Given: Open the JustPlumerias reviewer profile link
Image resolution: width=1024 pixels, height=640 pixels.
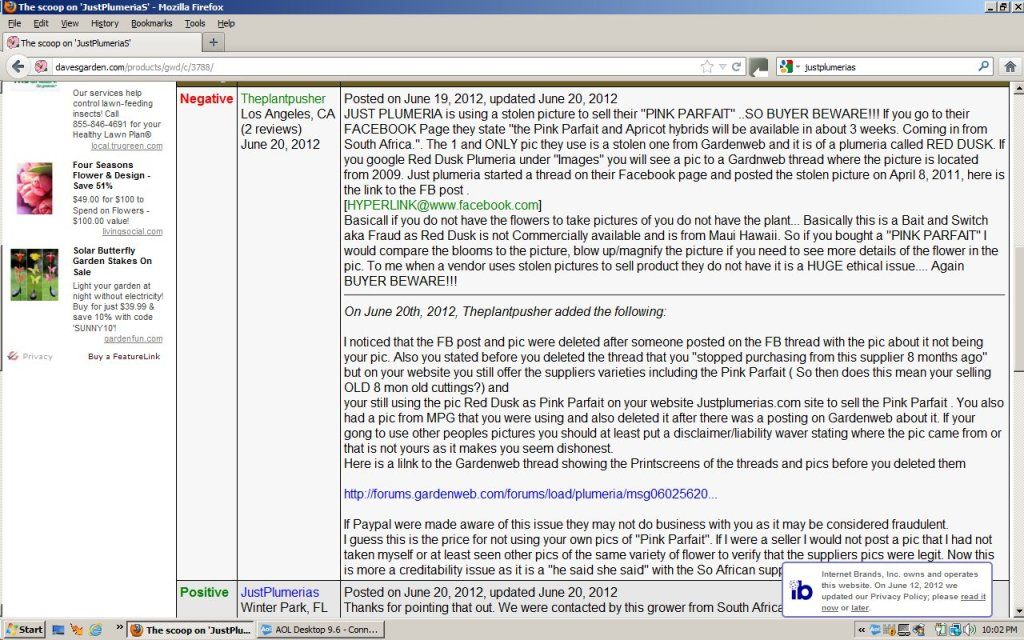Looking at the screenshot, I should click(280, 592).
